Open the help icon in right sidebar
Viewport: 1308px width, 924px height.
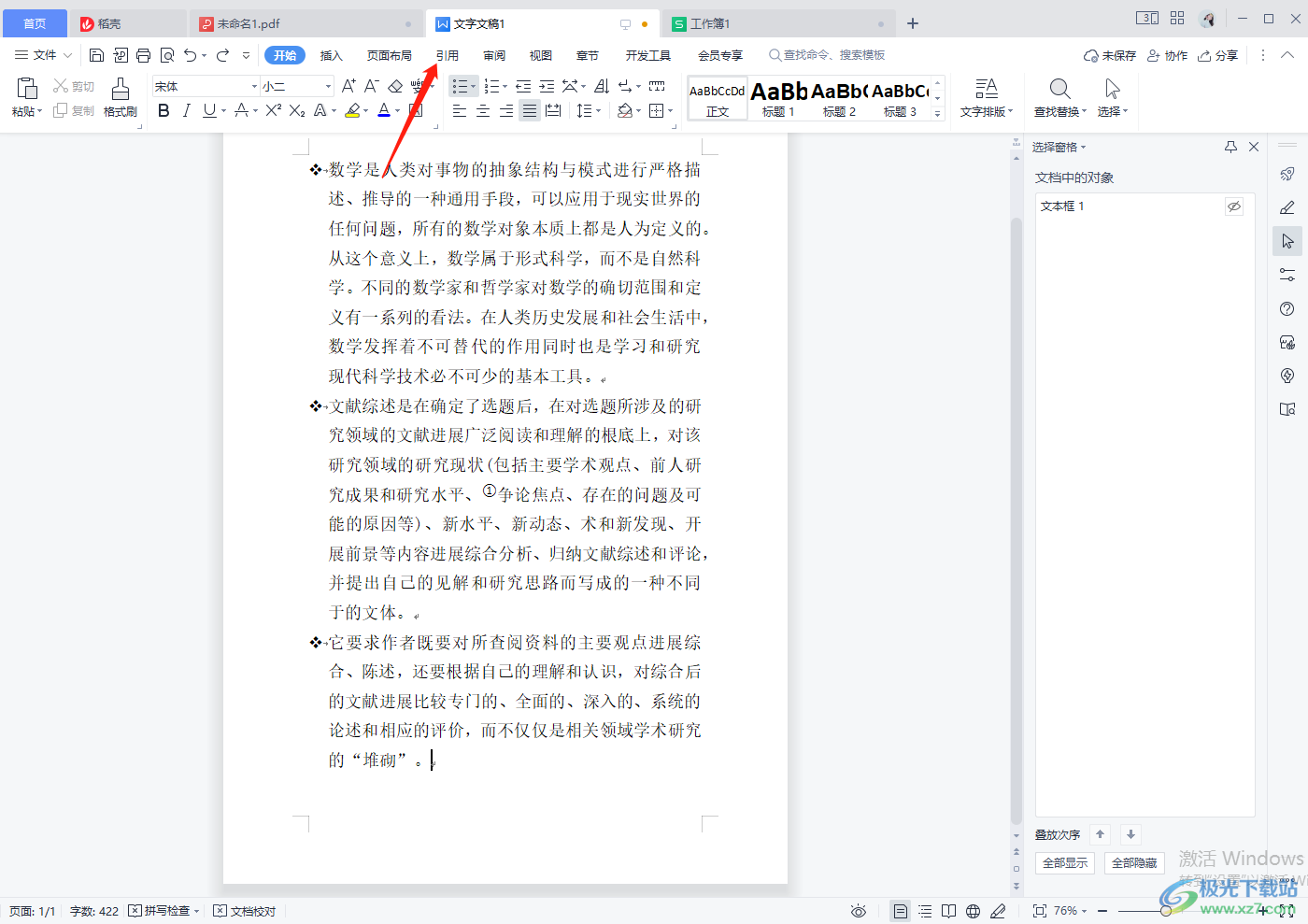click(x=1287, y=309)
